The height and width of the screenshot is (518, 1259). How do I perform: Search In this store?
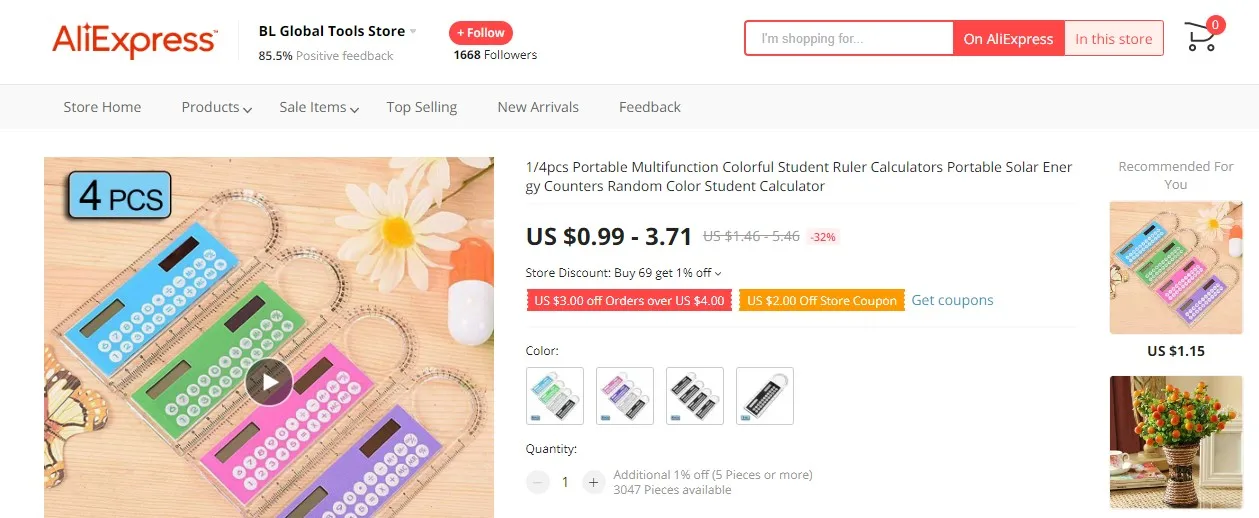(1114, 39)
